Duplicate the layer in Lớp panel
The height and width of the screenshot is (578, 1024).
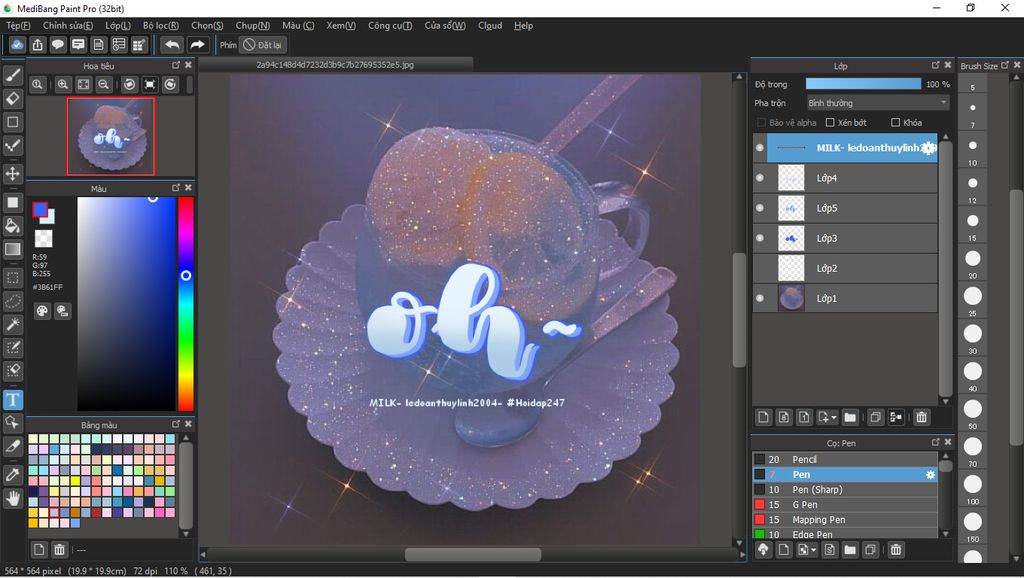point(875,417)
